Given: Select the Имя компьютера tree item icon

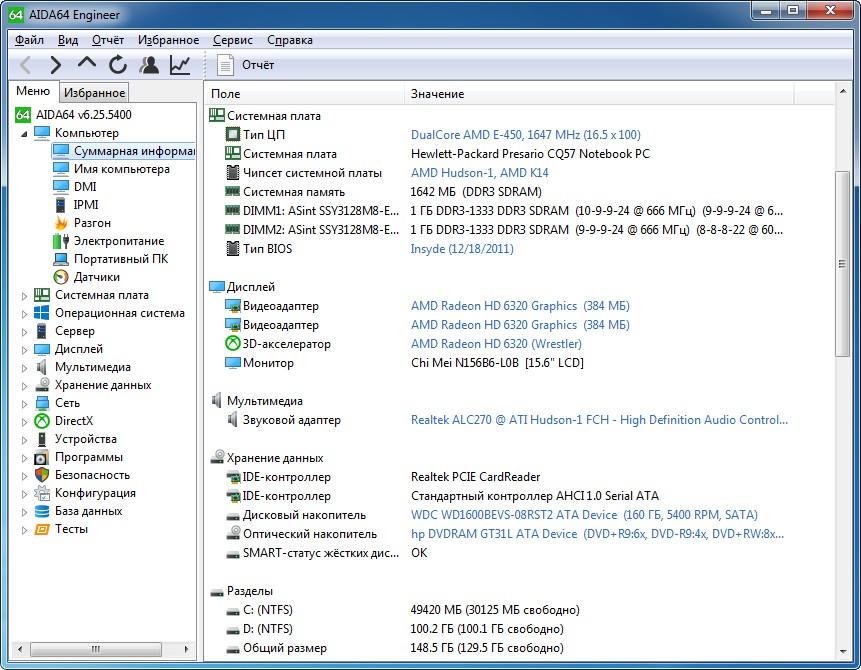Looking at the screenshot, I should [x=61, y=169].
